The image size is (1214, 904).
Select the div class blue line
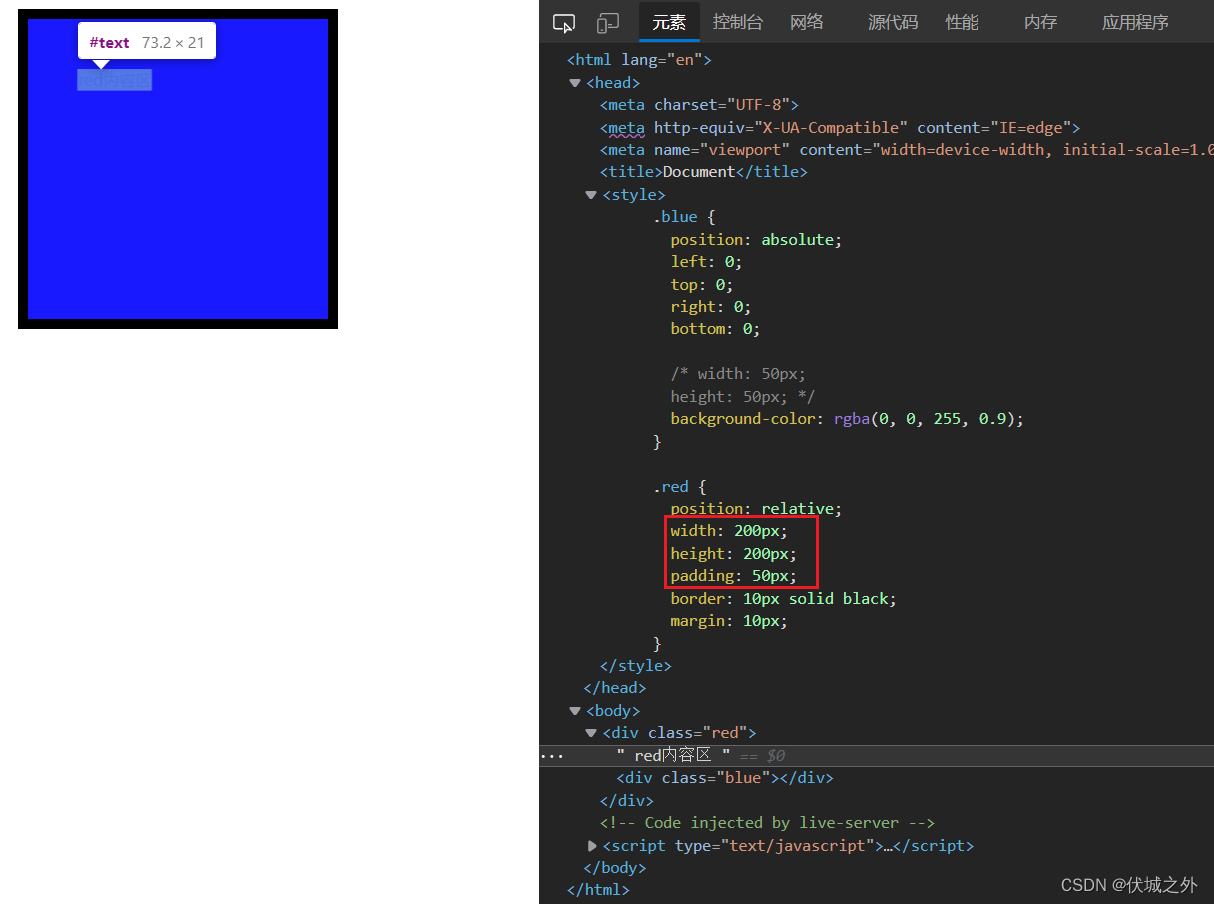tap(725, 778)
